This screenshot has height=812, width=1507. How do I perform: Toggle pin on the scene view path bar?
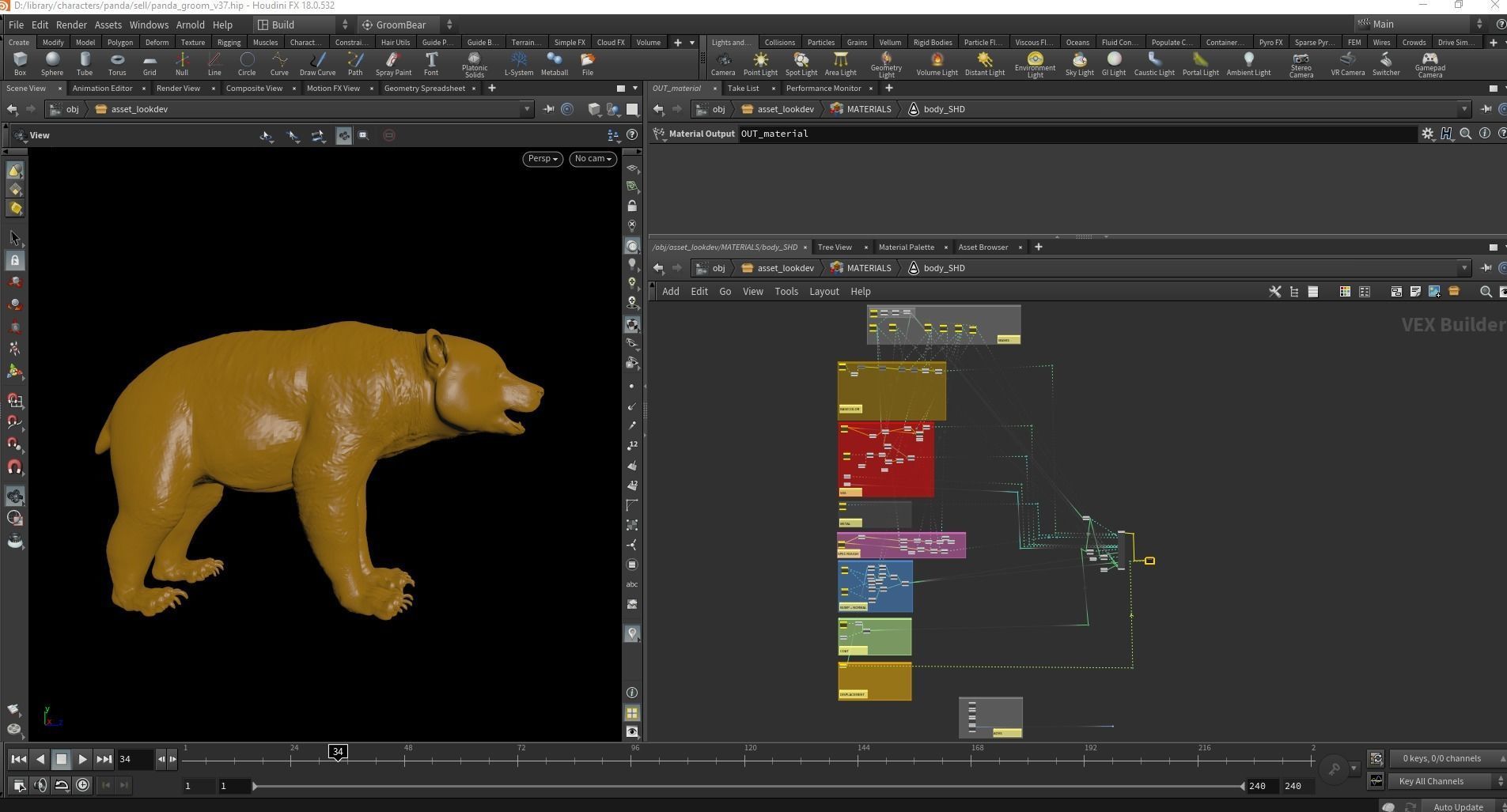(549, 109)
